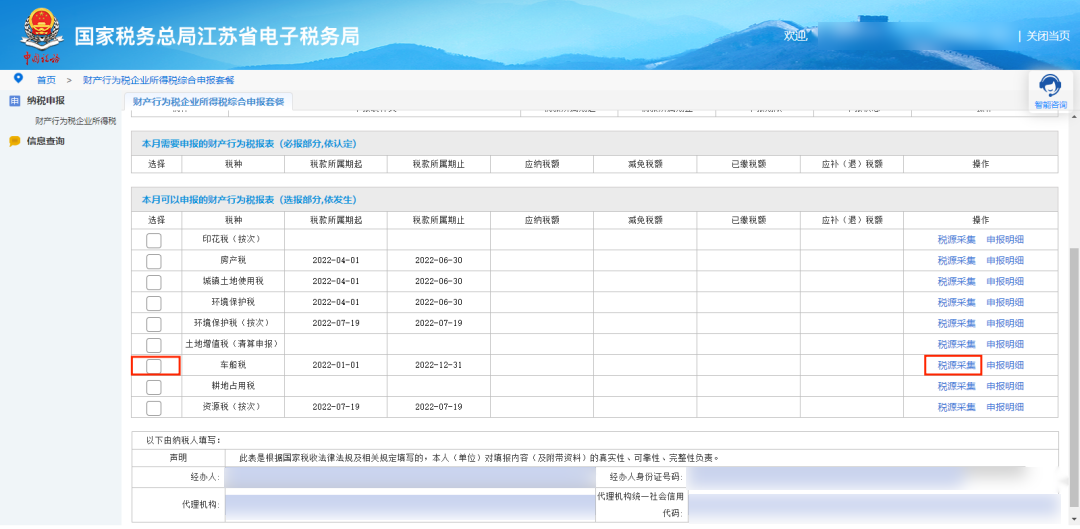View 申报明细 for 城镇土地使用税

pyautogui.click(x=1005, y=282)
